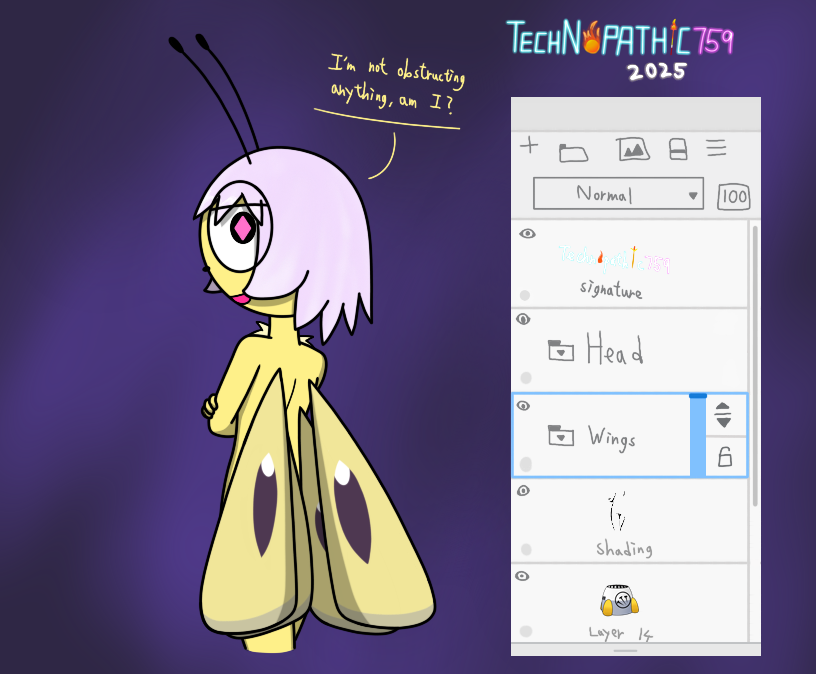Click the "signature" layer label
816x674 pixels.
611,289
